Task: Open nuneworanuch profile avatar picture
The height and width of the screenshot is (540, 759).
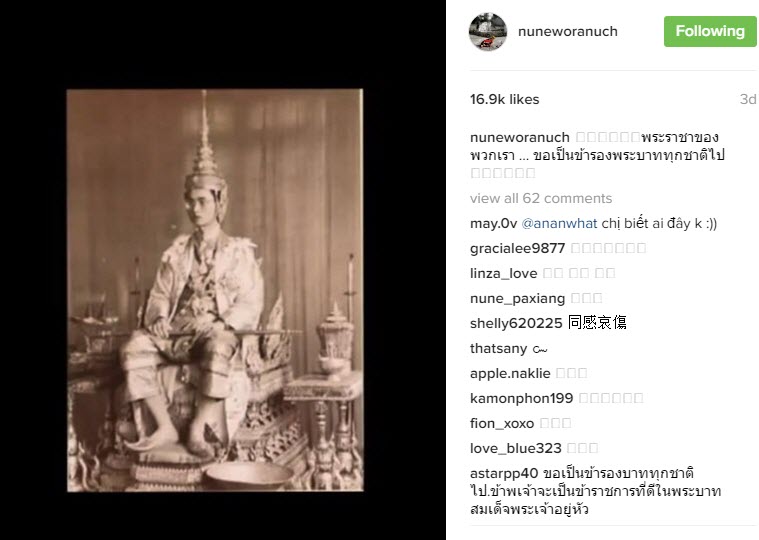Action: tap(487, 31)
